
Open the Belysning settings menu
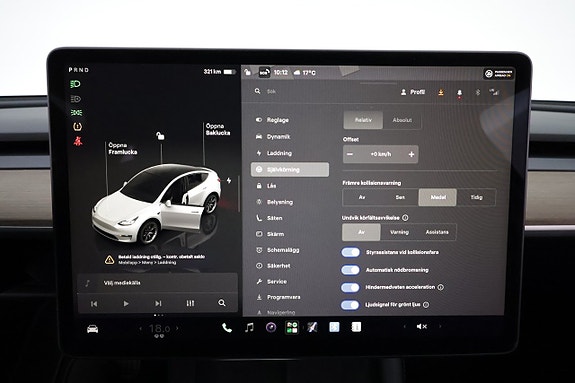click(274, 202)
